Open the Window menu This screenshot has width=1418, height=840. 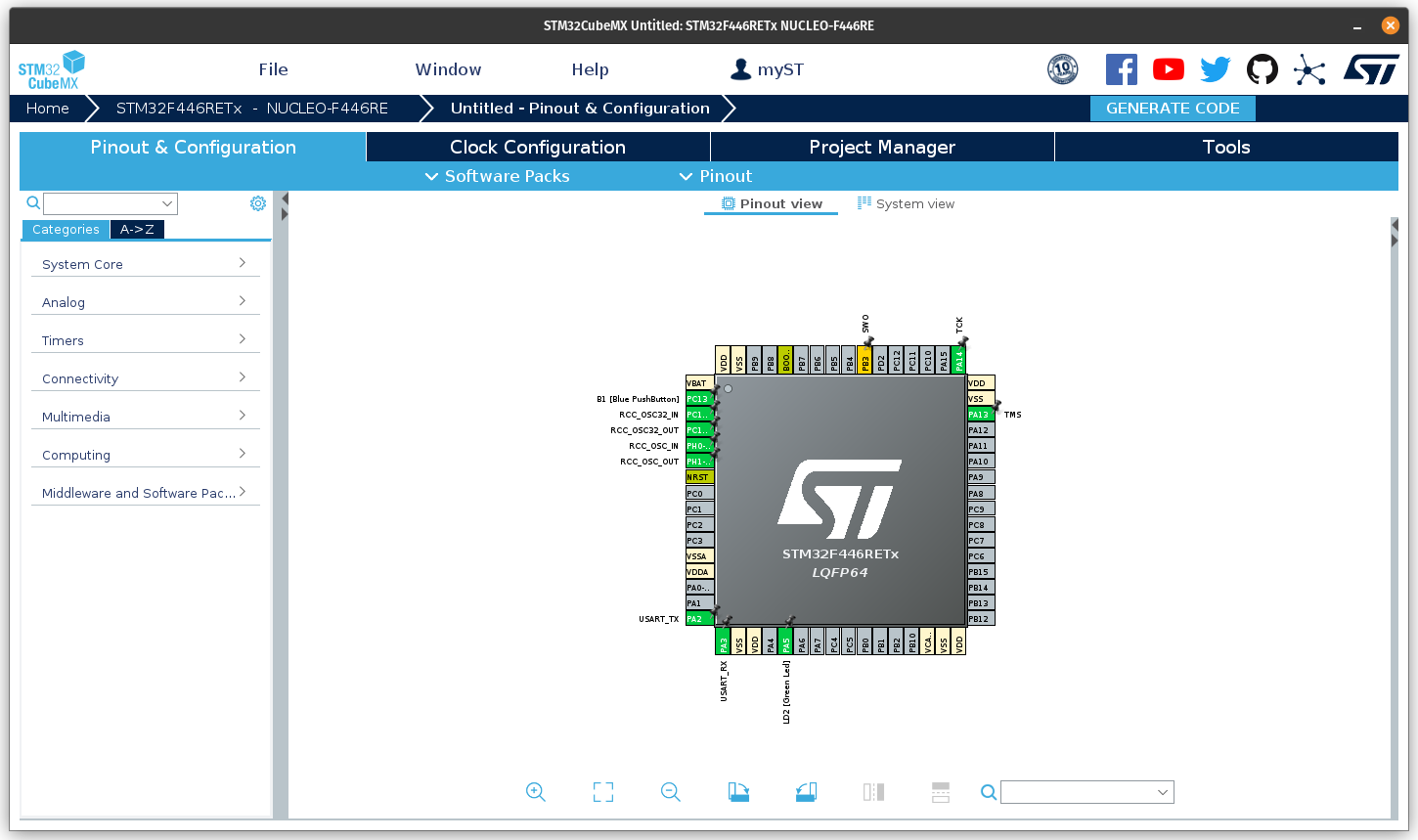click(448, 69)
